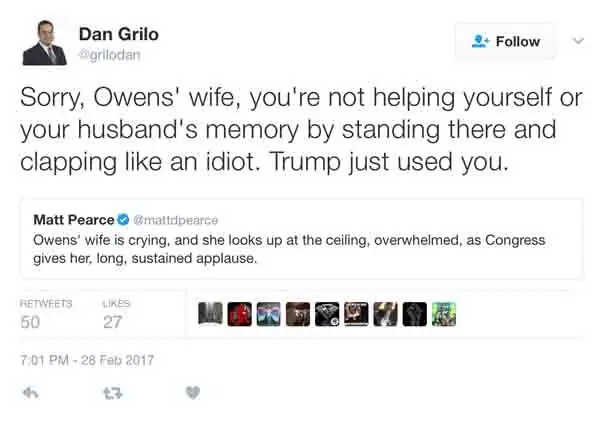The width and height of the screenshot is (600, 423).
Task: Click the diamond liker avatar thumbnail
Action: (x=327, y=314)
